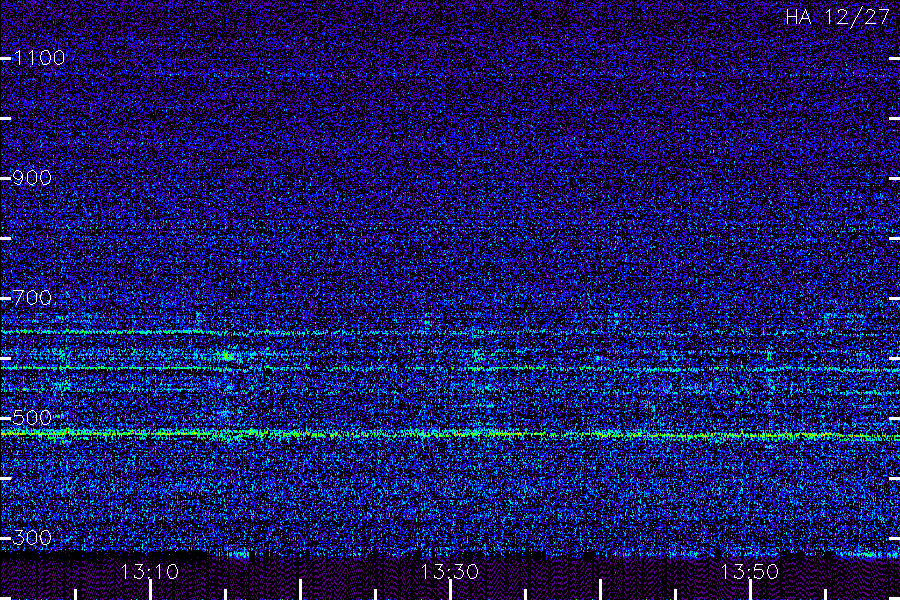Click the 700 frequency axis label
The image size is (900, 600).
point(32,298)
